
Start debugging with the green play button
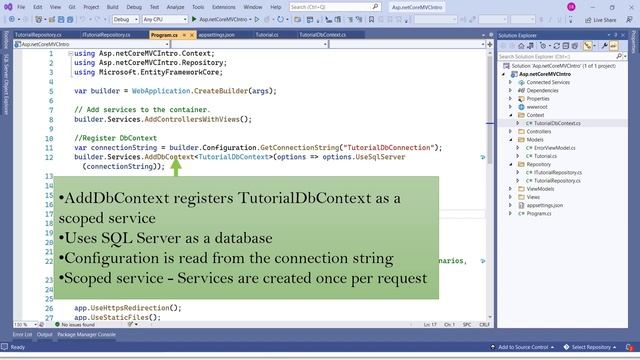(194, 19)
